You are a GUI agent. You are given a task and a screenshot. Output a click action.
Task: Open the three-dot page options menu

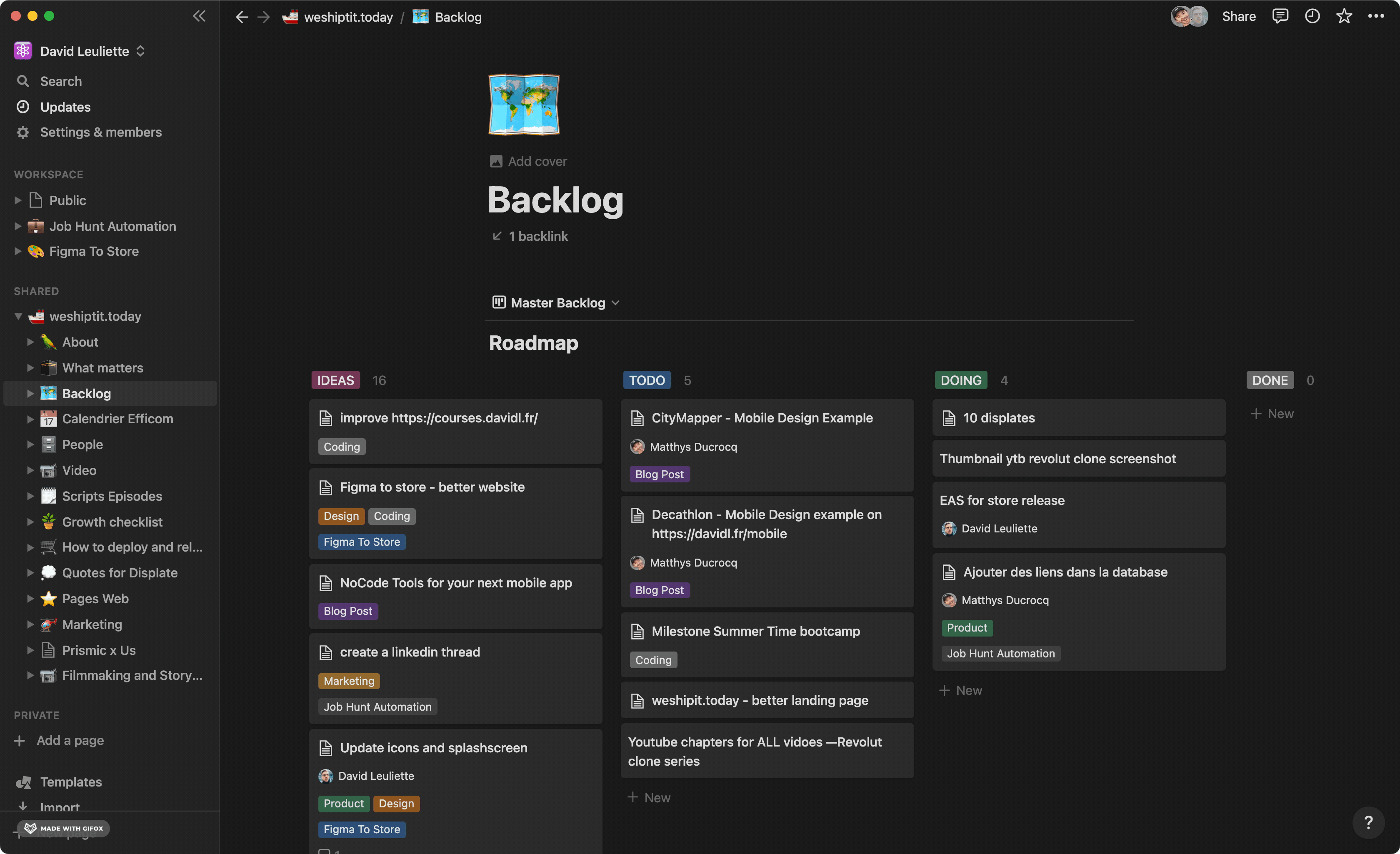[x=1375, y=17]
